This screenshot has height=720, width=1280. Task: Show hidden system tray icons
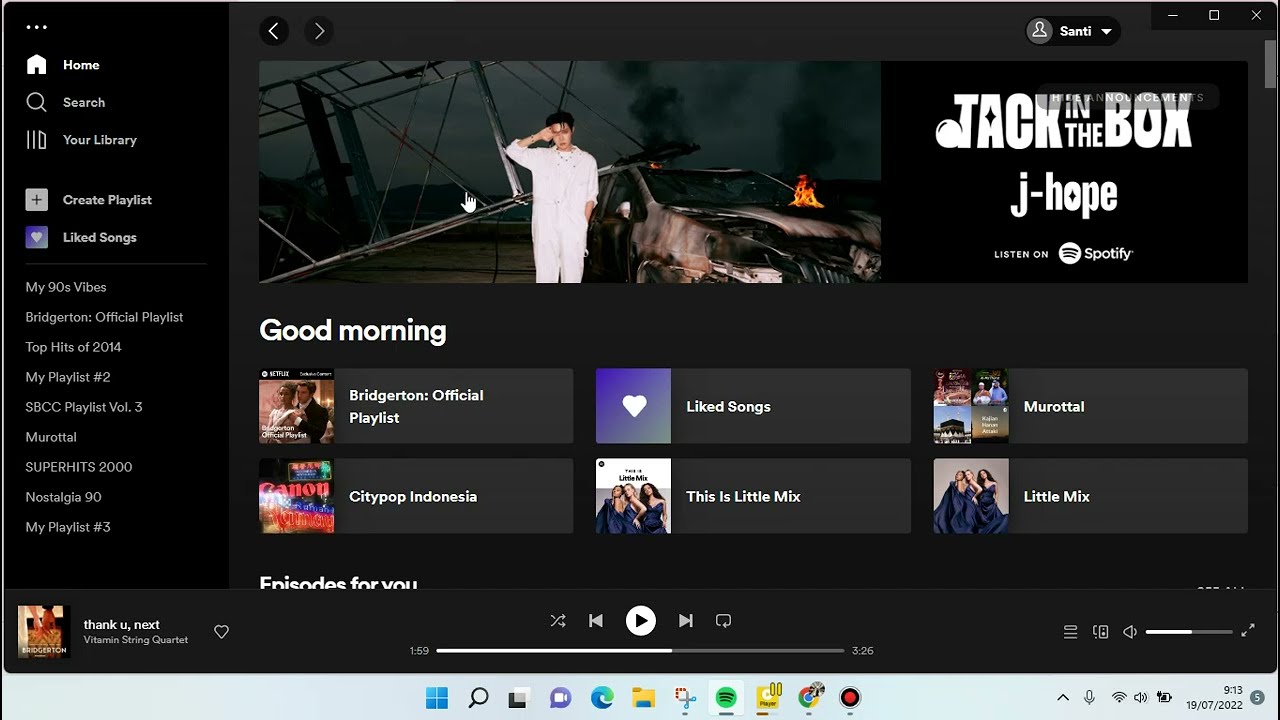pyautogui.click(x=1063, y=697)
